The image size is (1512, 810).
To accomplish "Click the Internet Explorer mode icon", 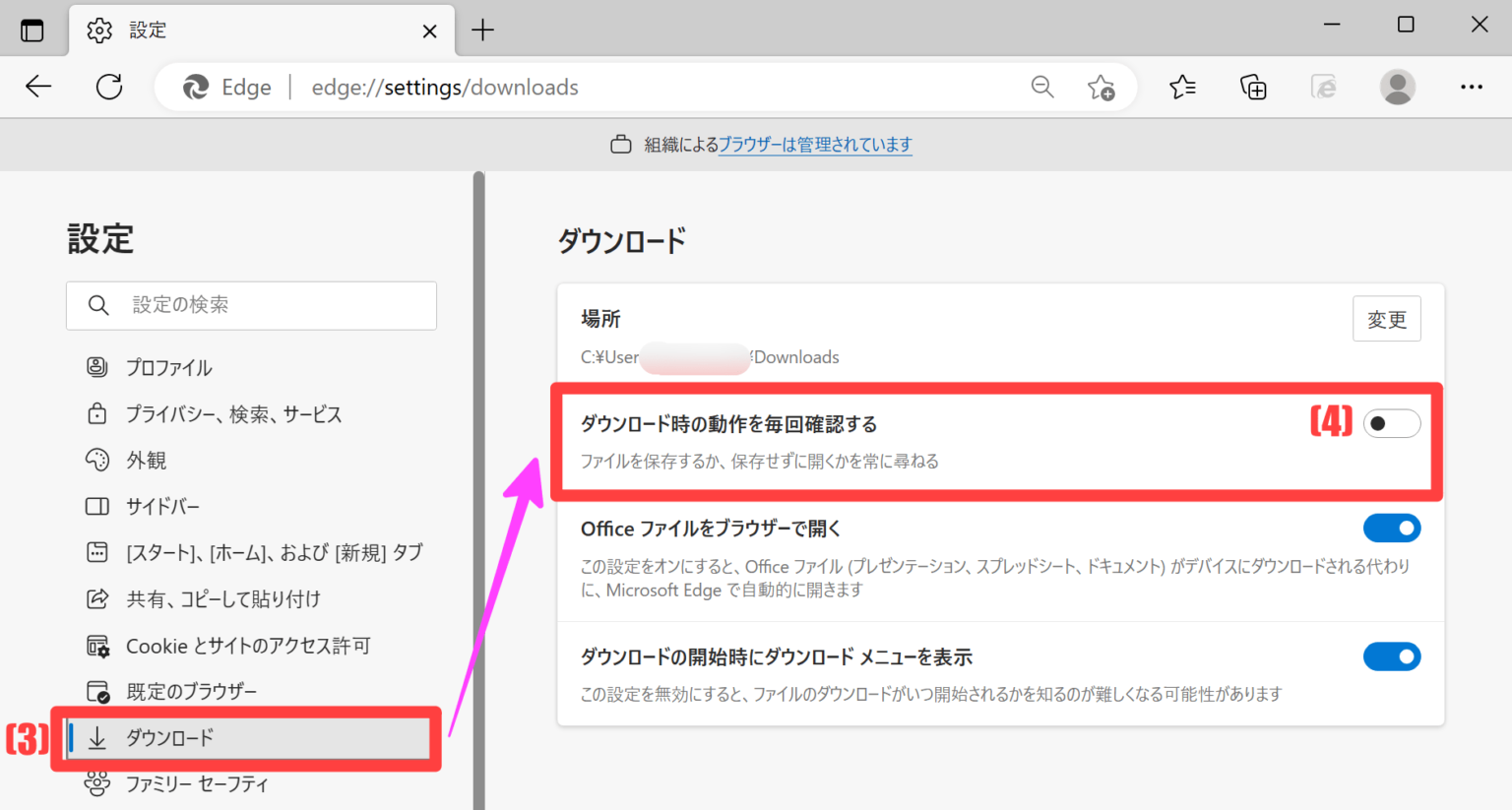I will [x=1324, y=87].
